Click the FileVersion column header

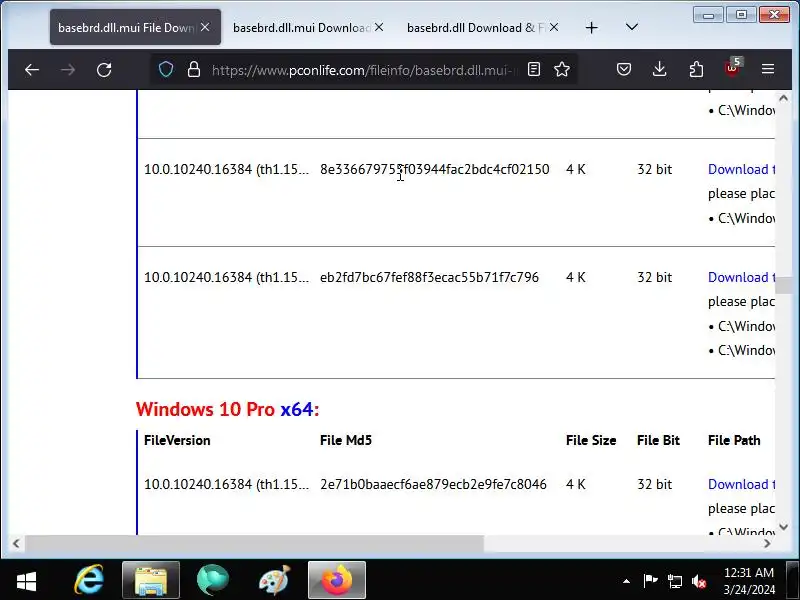click(177, 440)
